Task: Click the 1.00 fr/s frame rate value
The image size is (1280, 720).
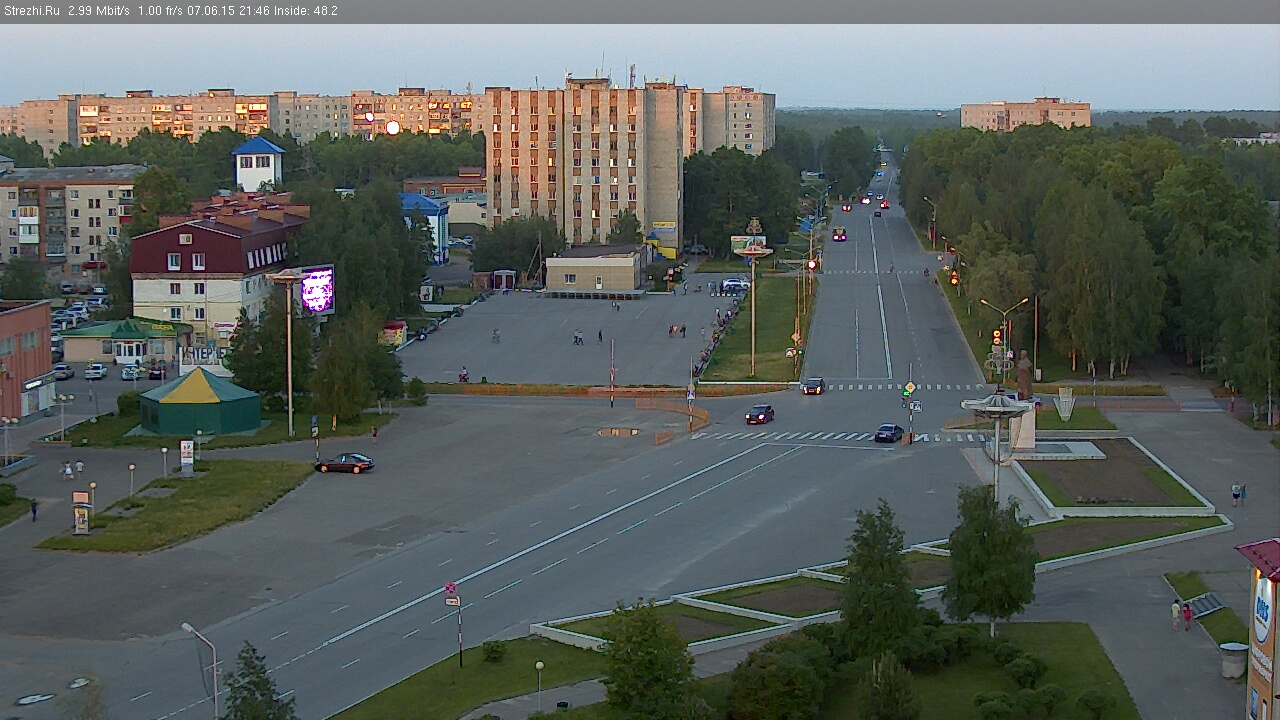Action: [161, 11]
